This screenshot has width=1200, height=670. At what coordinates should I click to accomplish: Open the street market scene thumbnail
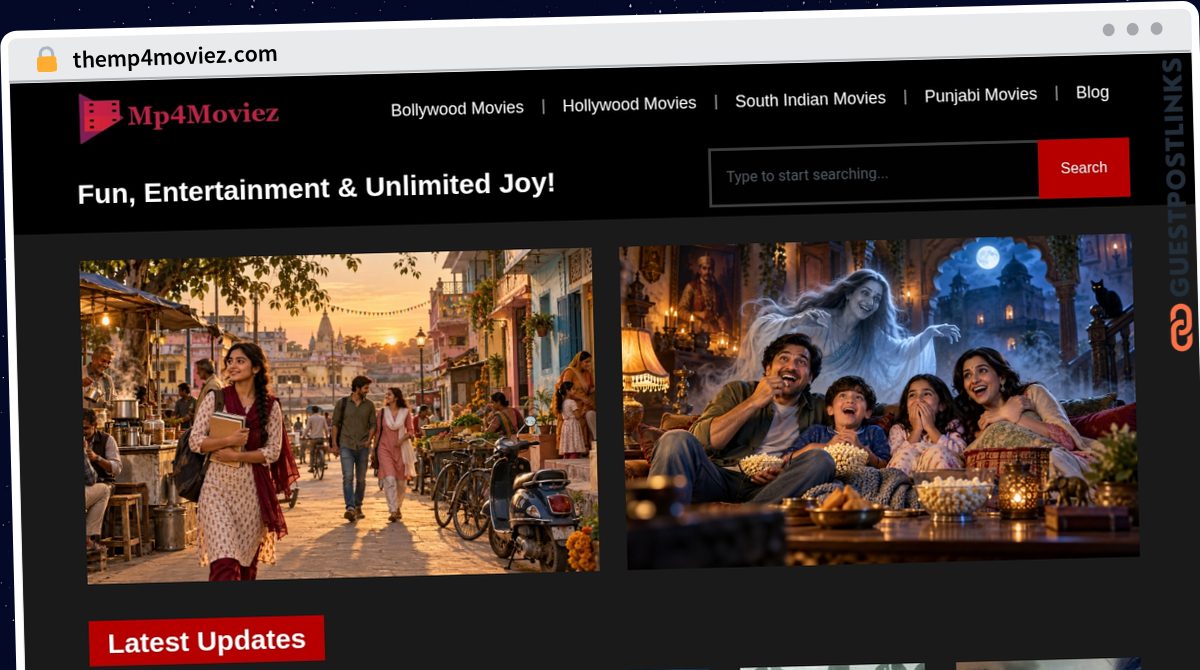[338, 415]
